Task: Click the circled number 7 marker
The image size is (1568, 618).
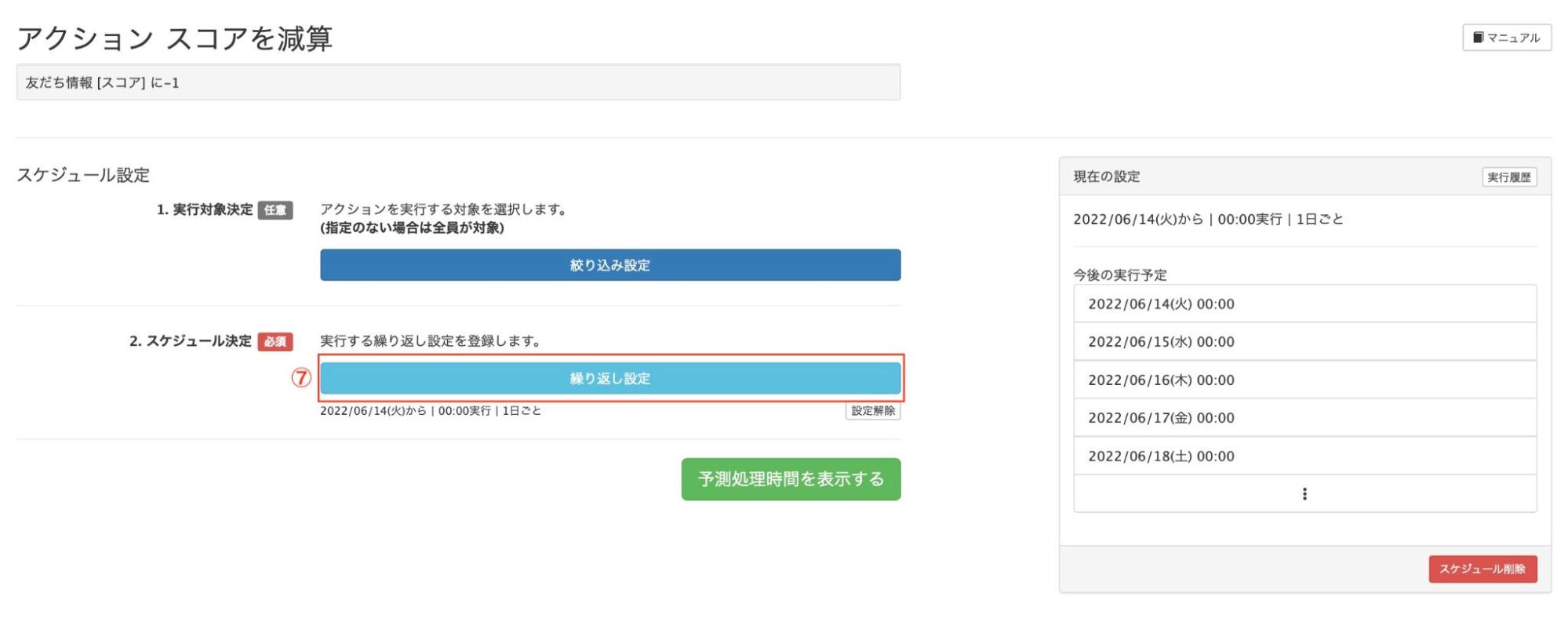Action: coord(301,378)
